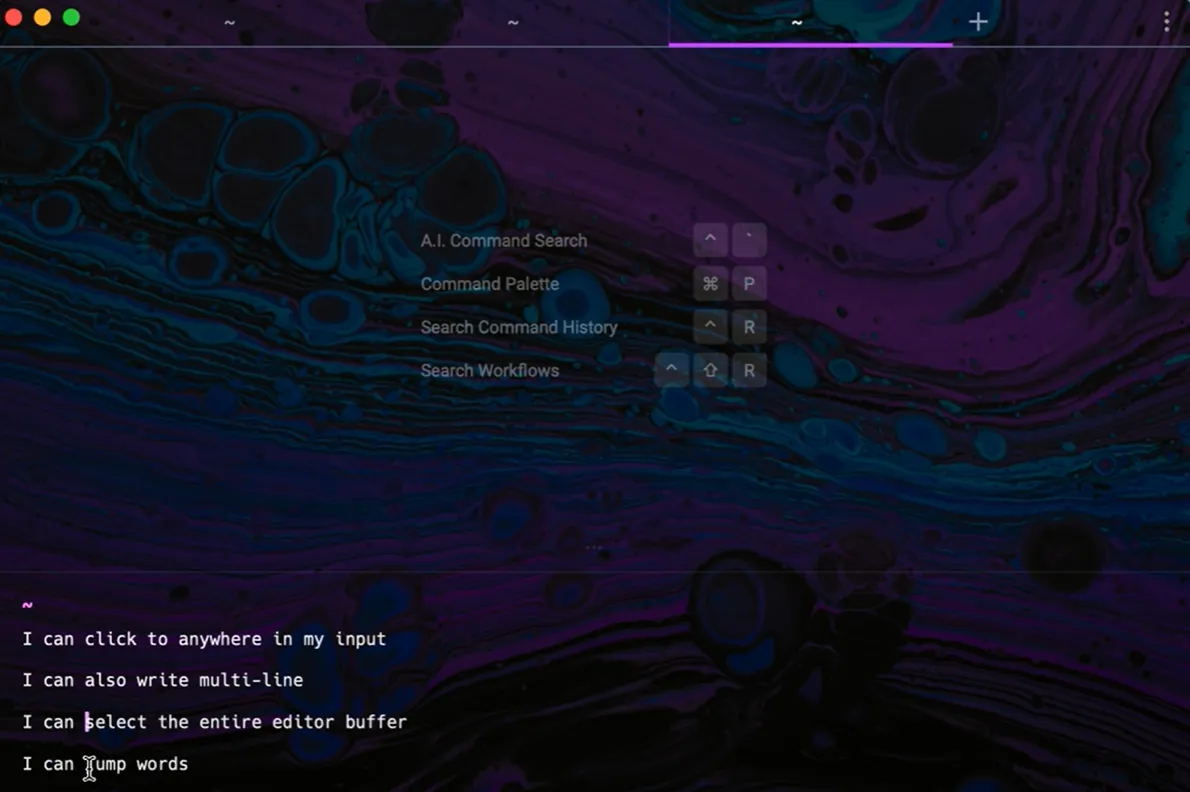The height and width of the screenshot is (792, 1190).
Task: Switch to the first ~ tab
Action: click(x=229, y=23)
